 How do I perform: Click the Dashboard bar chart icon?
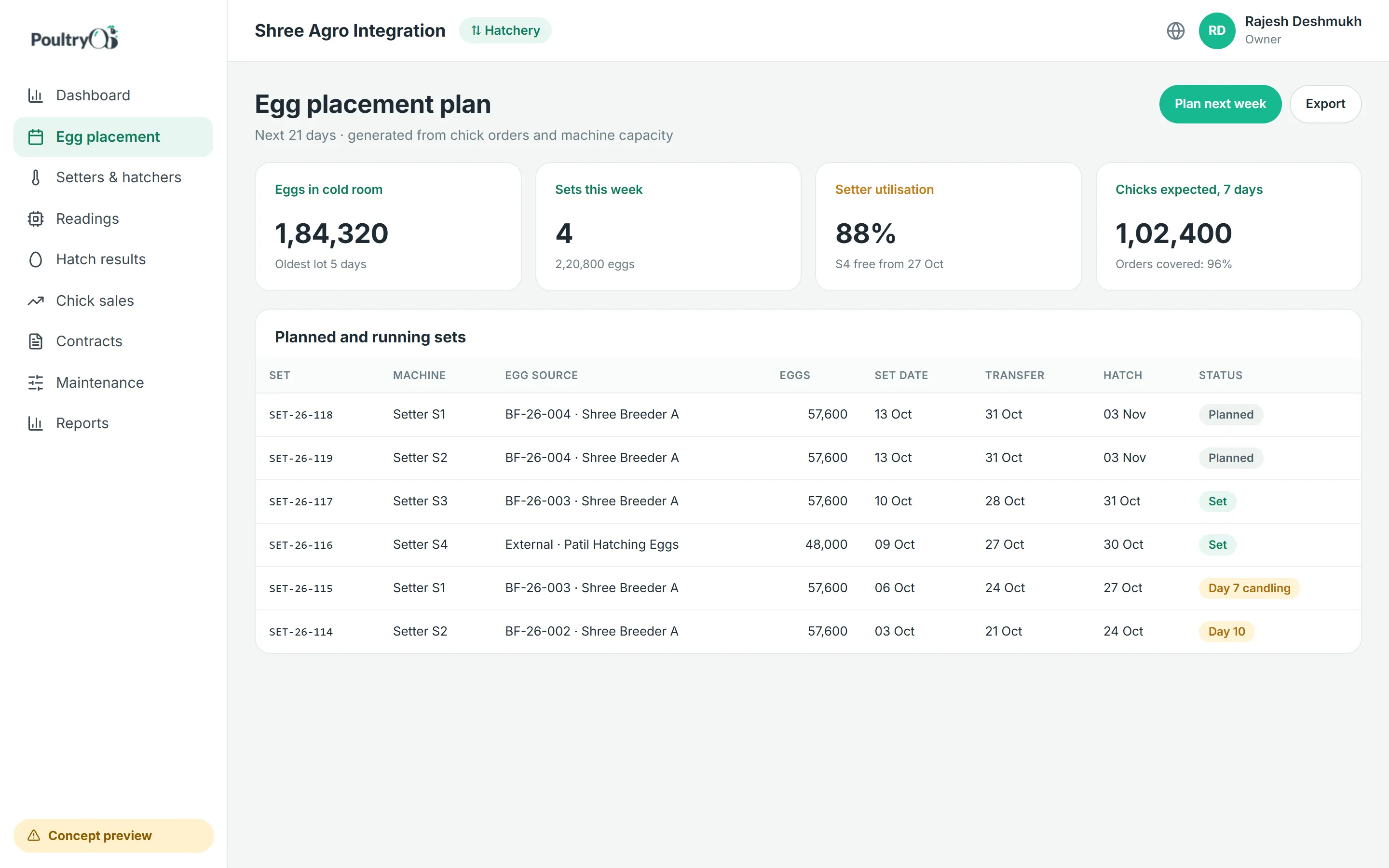pos(36,95)
